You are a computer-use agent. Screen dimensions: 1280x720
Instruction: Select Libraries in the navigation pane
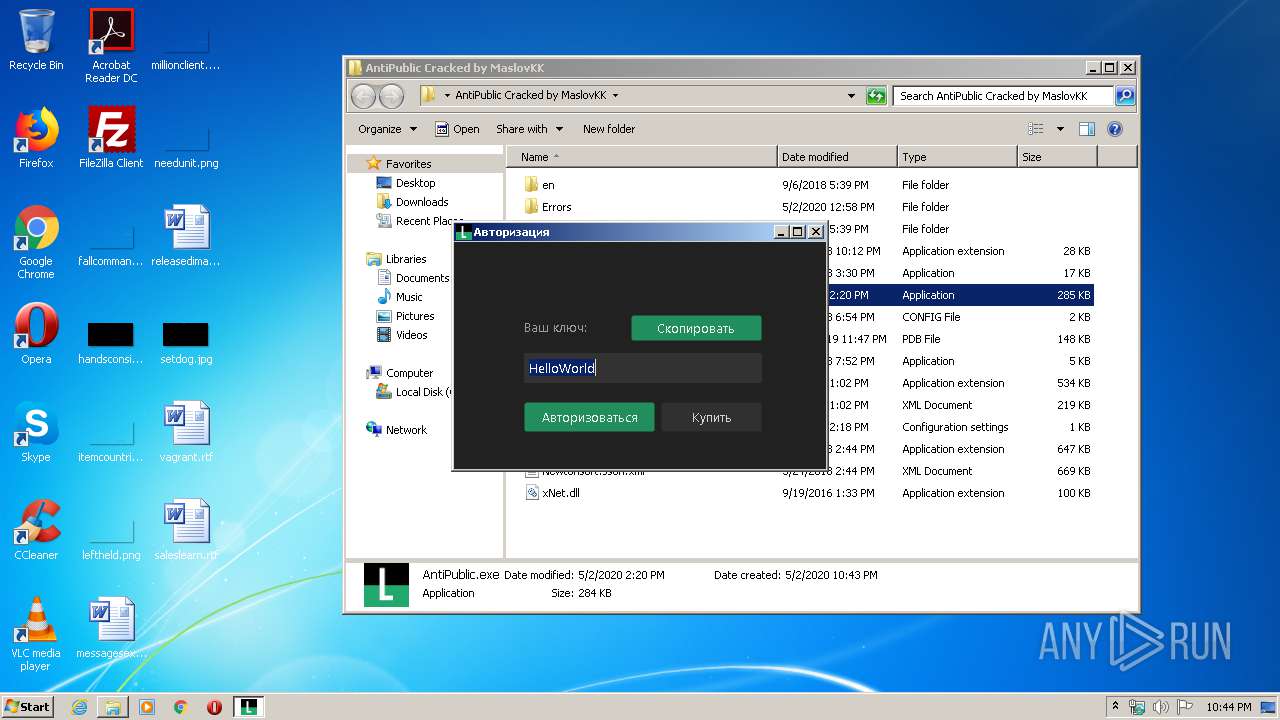point(406,259)
